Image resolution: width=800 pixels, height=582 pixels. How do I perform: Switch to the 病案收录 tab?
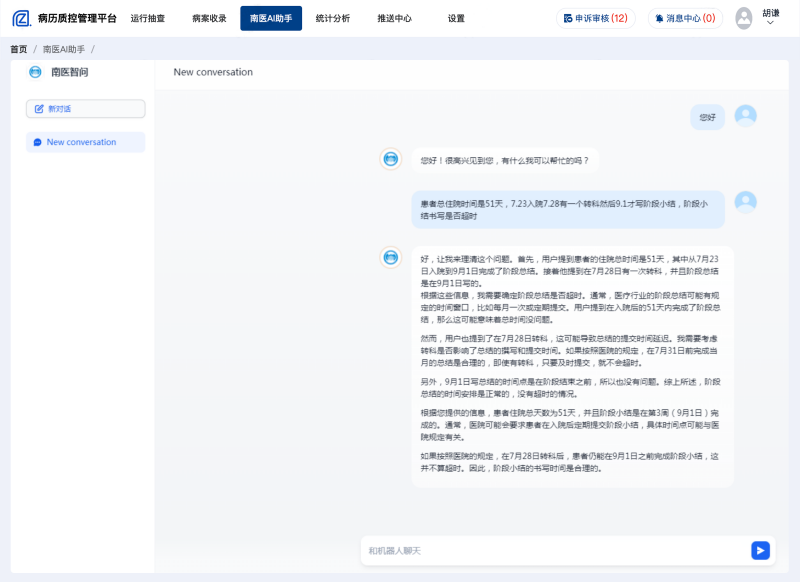[x=209, y=18]
